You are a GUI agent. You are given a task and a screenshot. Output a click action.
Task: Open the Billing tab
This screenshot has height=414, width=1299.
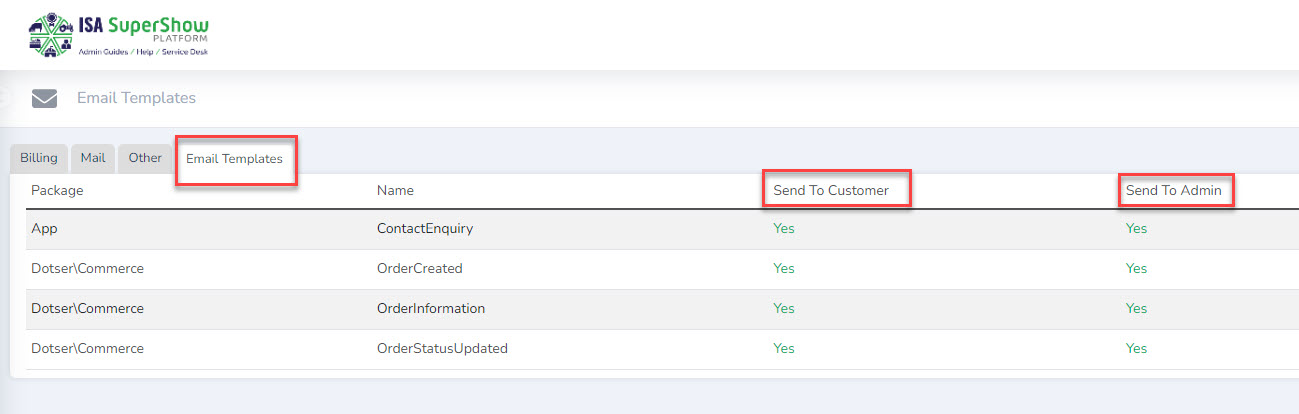tap(39, 158)
